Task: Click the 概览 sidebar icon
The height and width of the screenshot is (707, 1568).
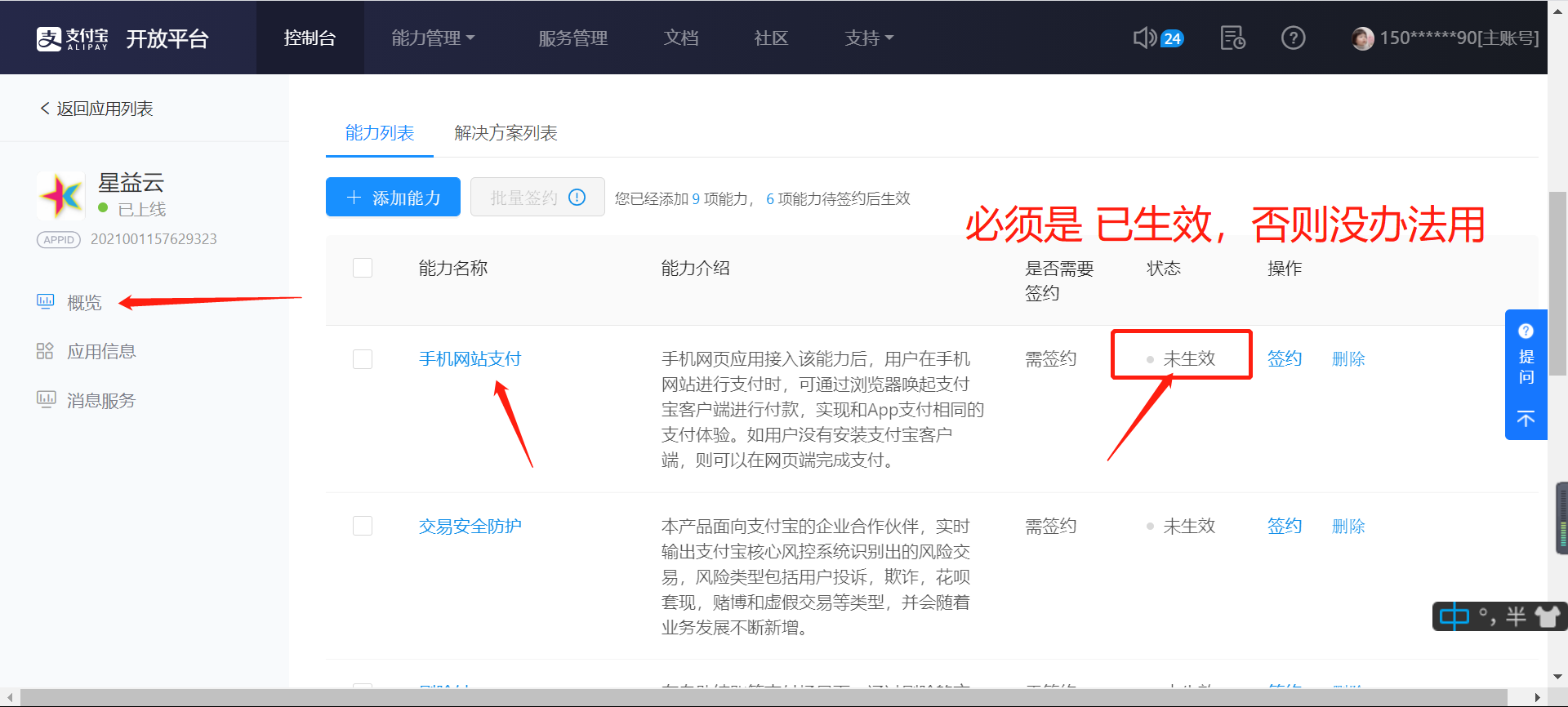Action: click(45, 302)
